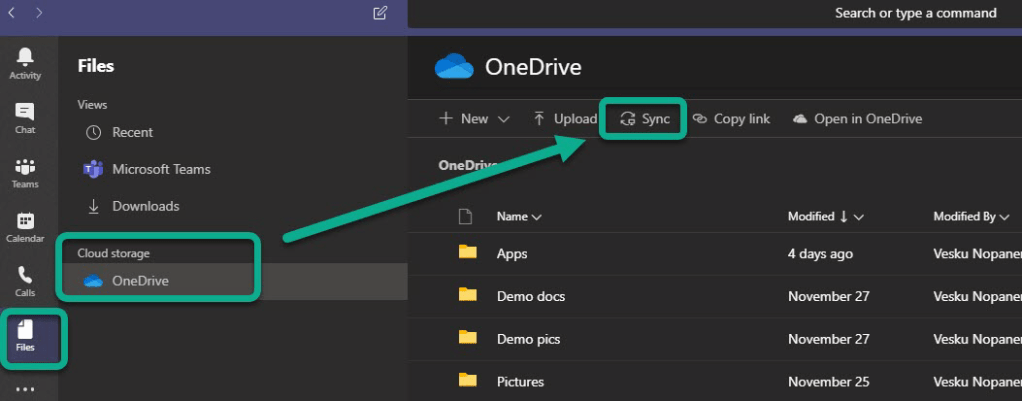Click Copy link in the toolbar

(x=731, y=119)
